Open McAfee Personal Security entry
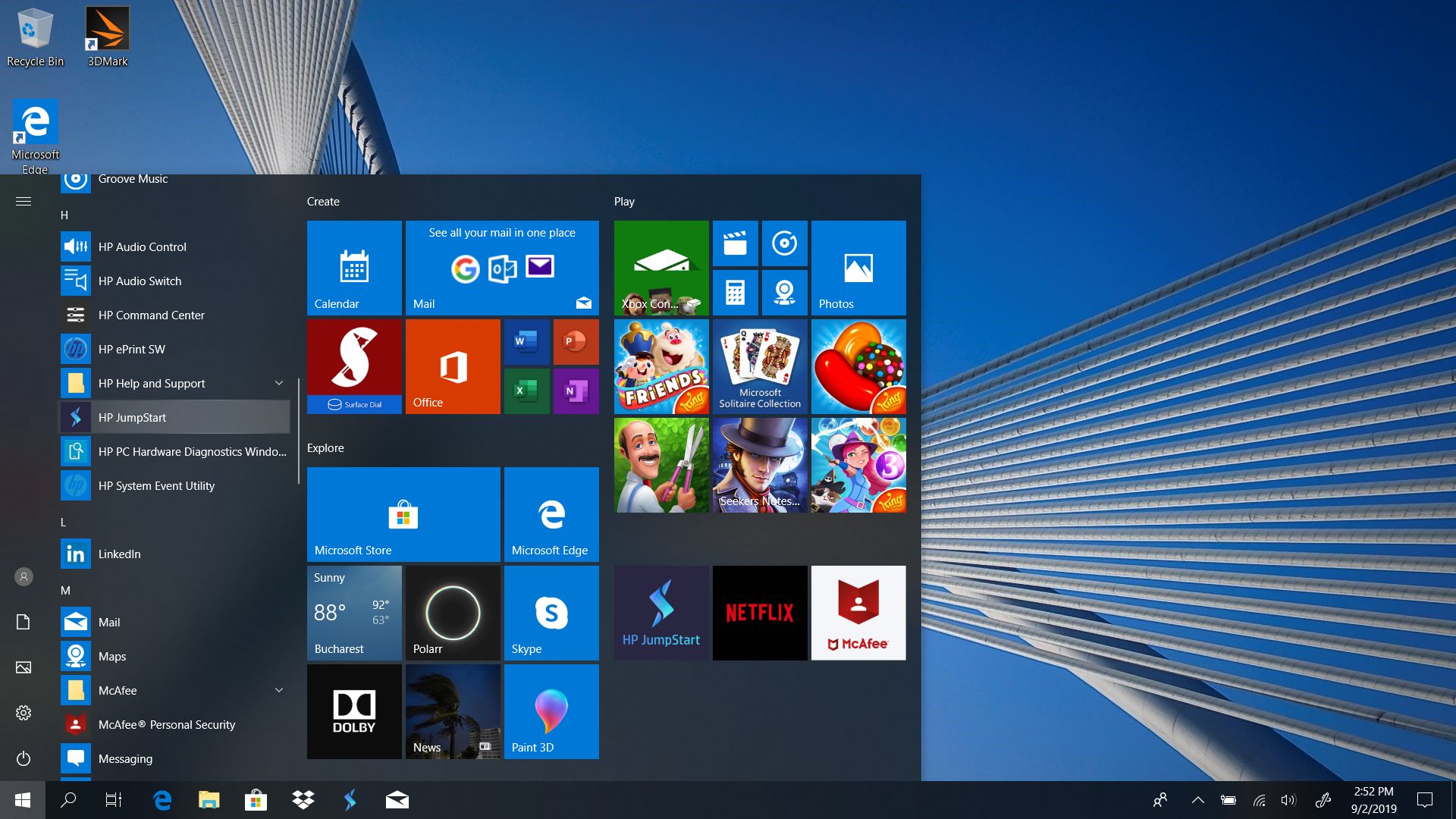 coord(175,724)
